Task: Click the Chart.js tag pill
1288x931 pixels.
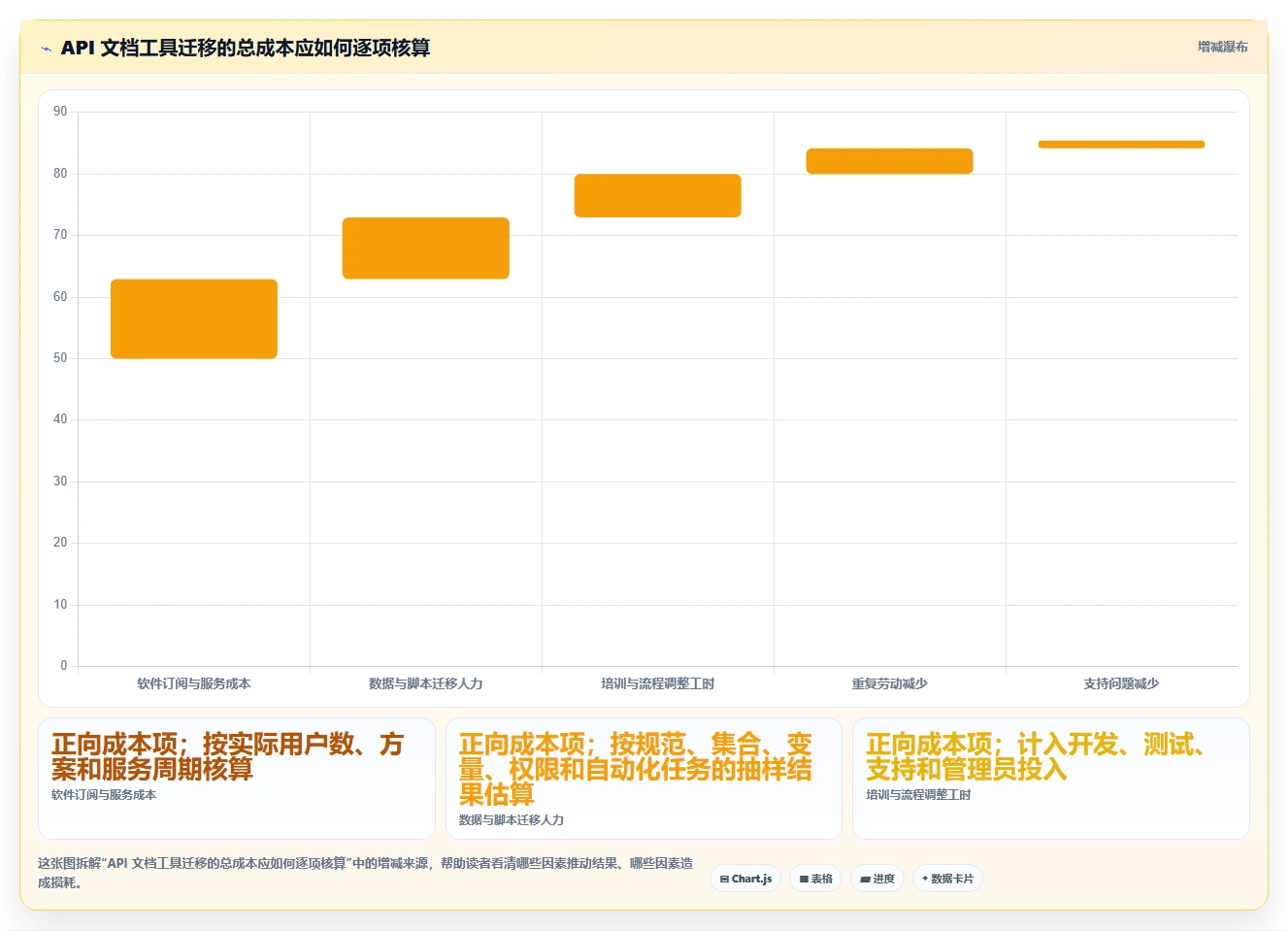Action: pyautogui.click(x=745, y=879)
